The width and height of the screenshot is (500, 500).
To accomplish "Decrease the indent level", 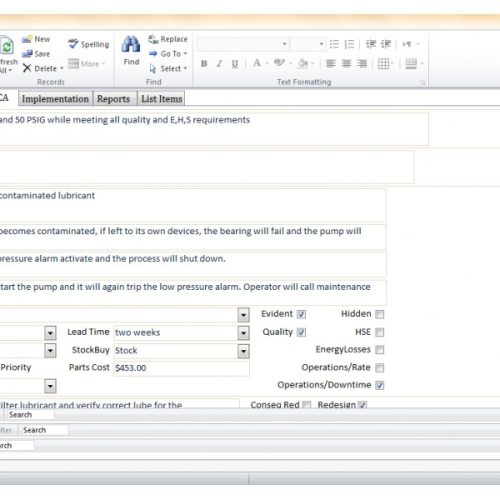I will click(x=371, y=44).
